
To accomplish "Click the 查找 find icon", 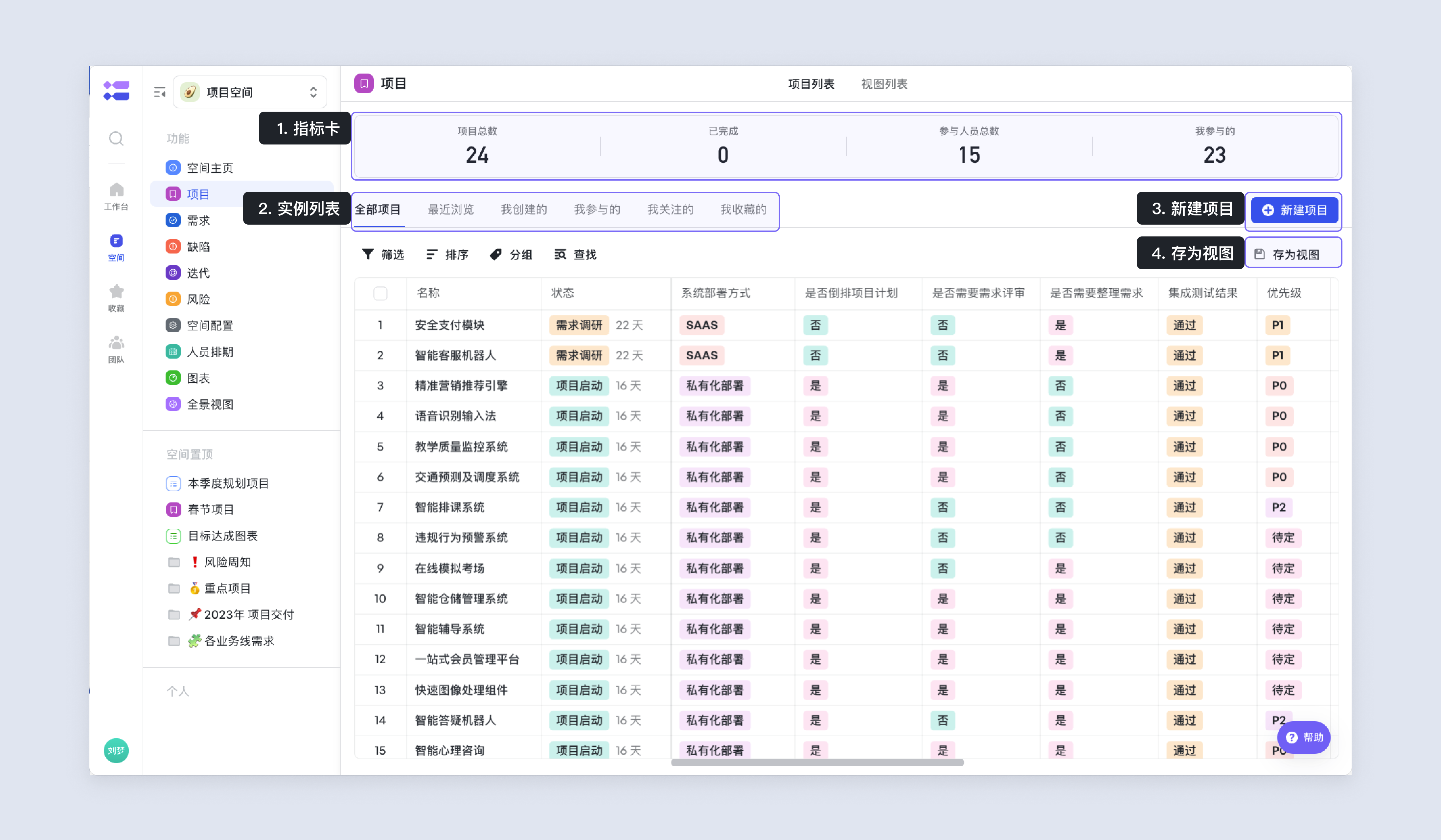I will pos(560,254).
